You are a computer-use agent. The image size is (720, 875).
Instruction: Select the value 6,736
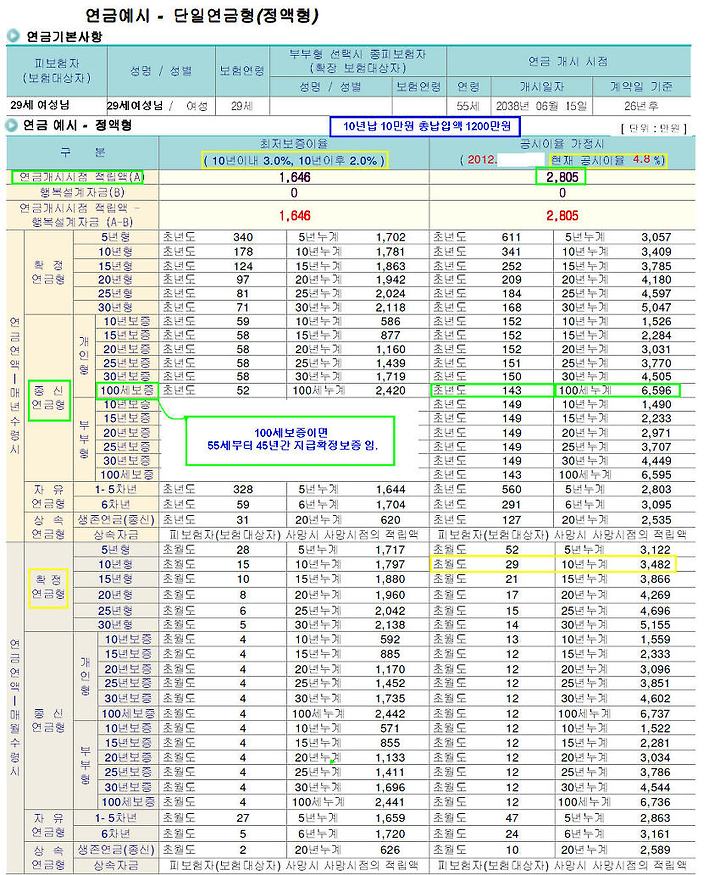[656, 802]
